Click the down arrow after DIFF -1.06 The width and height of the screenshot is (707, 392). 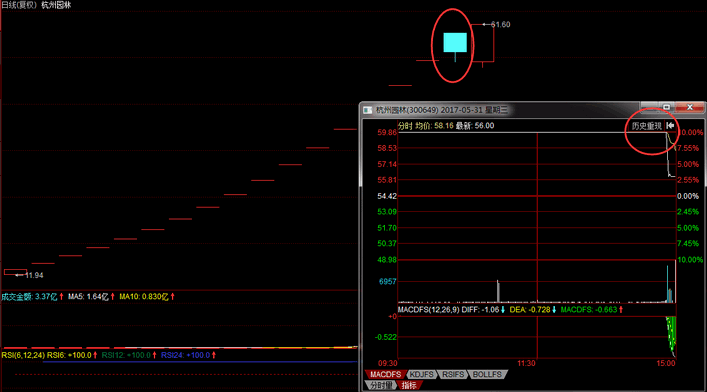pos(503,309)
